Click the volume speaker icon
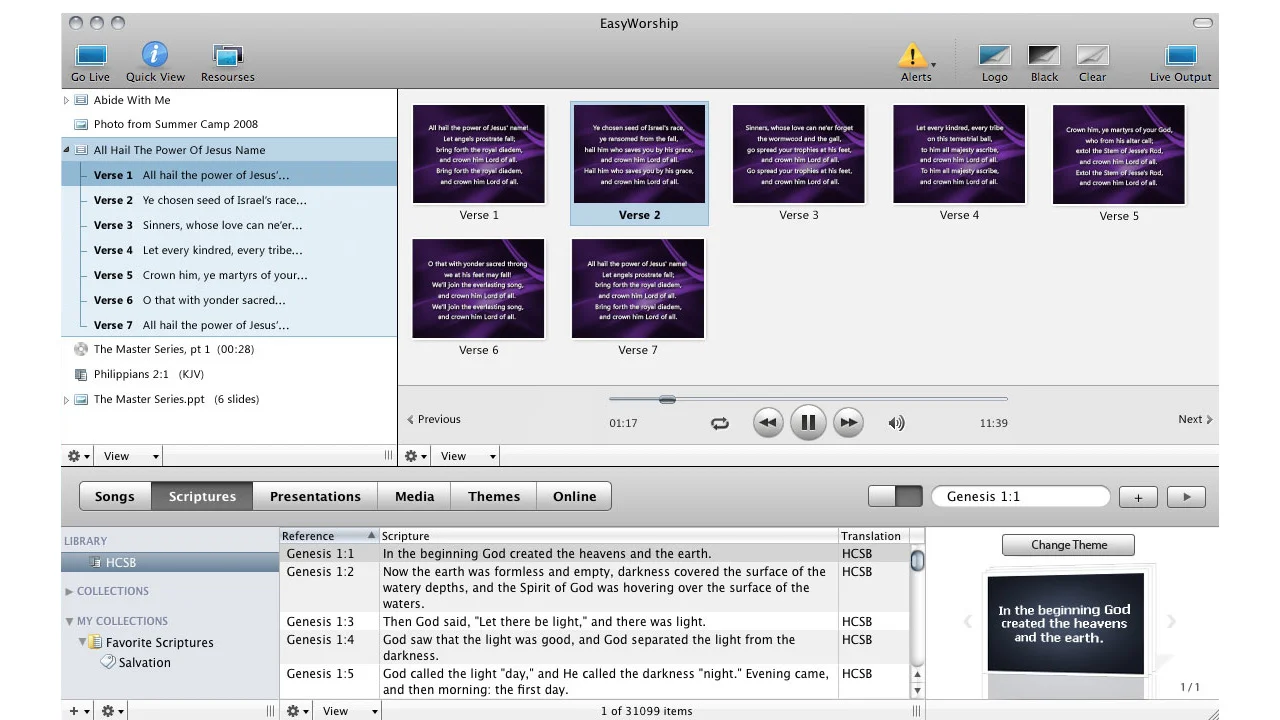Image resolution: width=1280 pixels, height=720 pixels. pos(896,423)
